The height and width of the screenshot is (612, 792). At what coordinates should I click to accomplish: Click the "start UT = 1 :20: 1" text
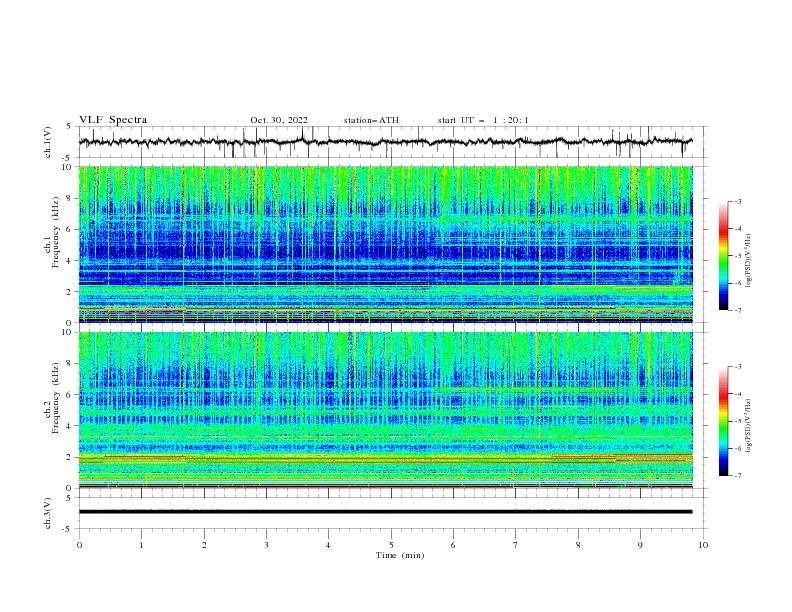483,120
